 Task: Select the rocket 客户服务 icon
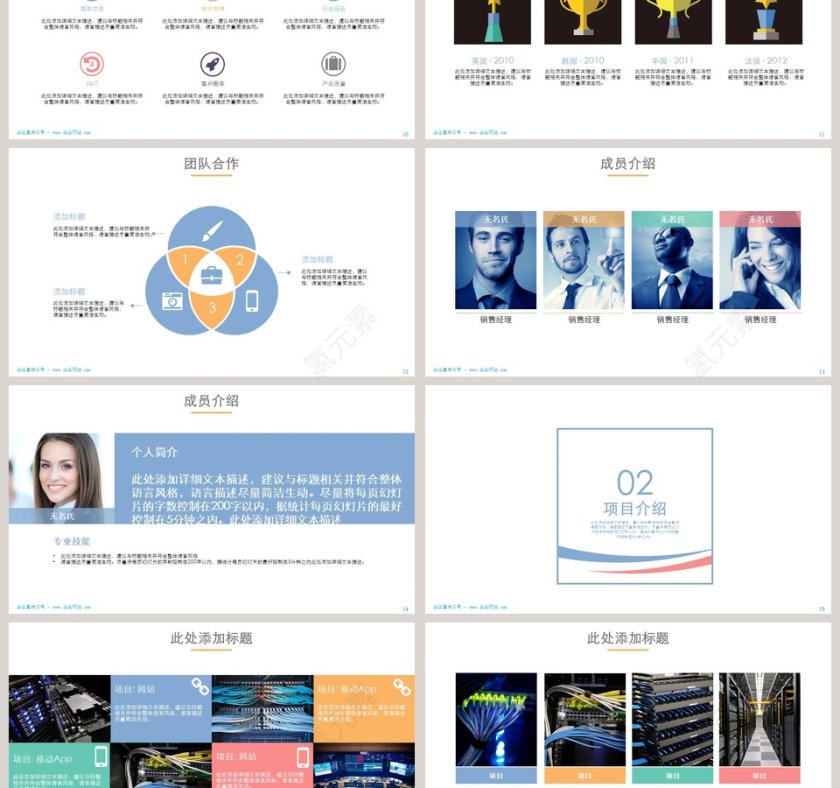point(210,61)
